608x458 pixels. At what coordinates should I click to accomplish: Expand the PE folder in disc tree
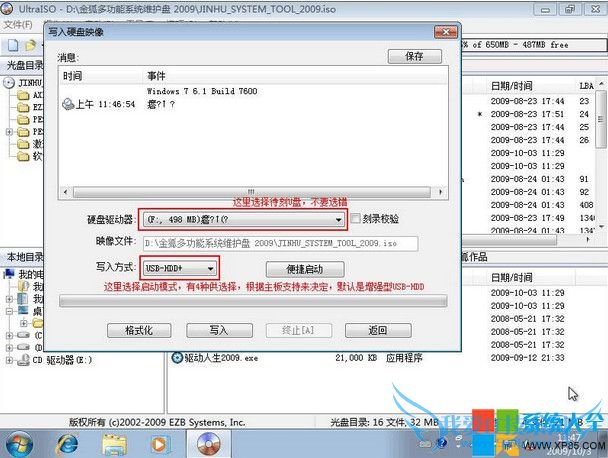point(9,132)
